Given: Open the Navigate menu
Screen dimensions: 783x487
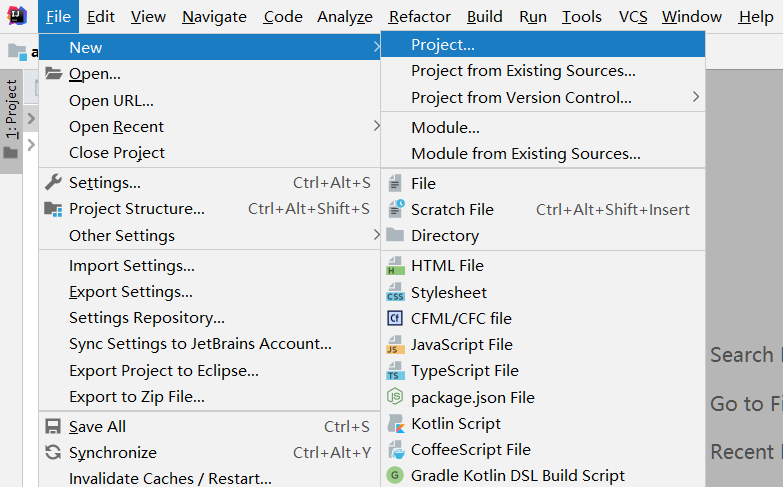Looking at the screenshot, I should (x=214, y=17).
